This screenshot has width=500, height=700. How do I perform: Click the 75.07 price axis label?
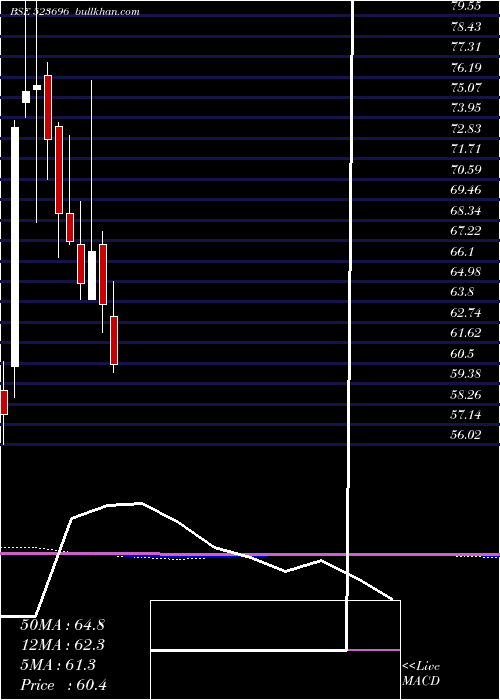click(466, 88)
